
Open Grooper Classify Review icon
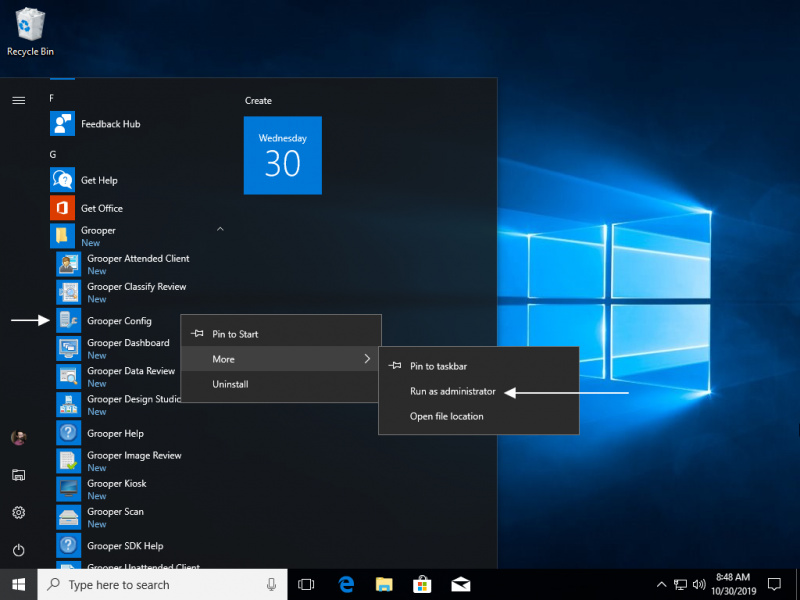(x=69, y=292)
